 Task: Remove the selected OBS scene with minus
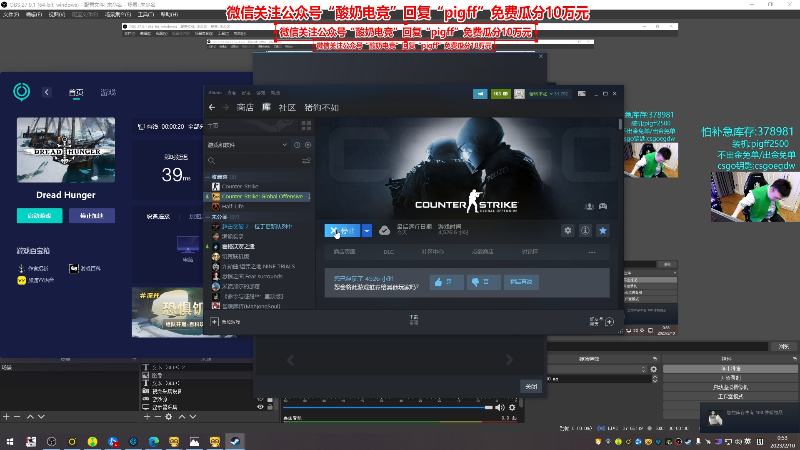pyautogui.click(x=17, y=417)
